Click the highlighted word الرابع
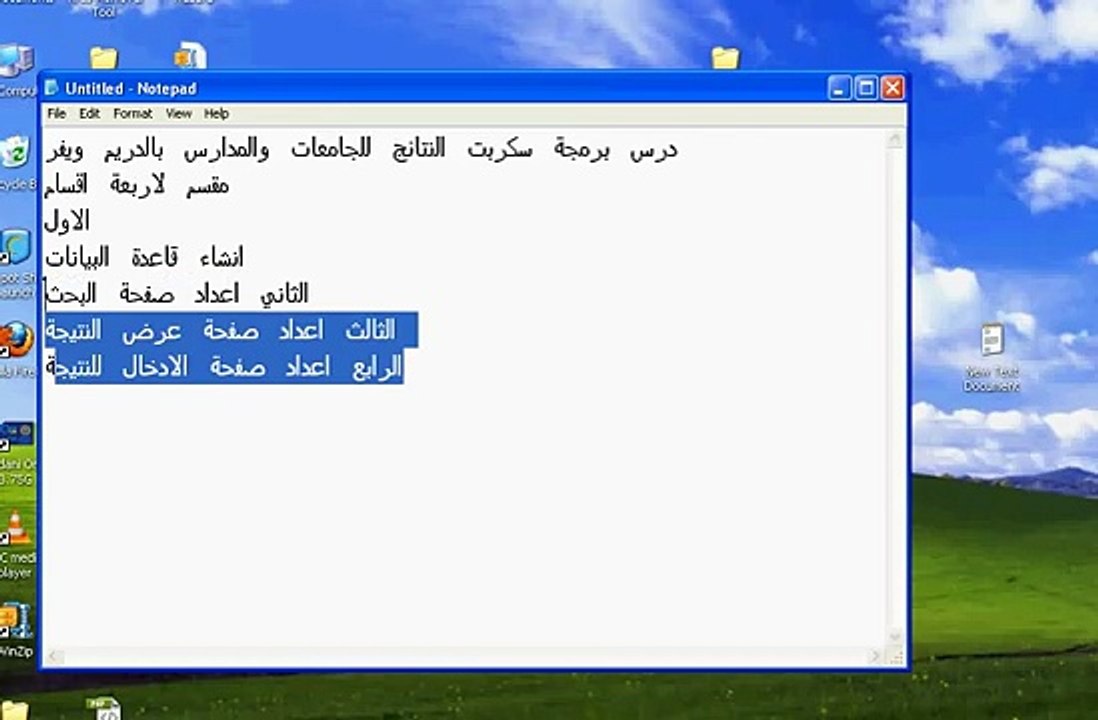 click(x=377, y=367)
